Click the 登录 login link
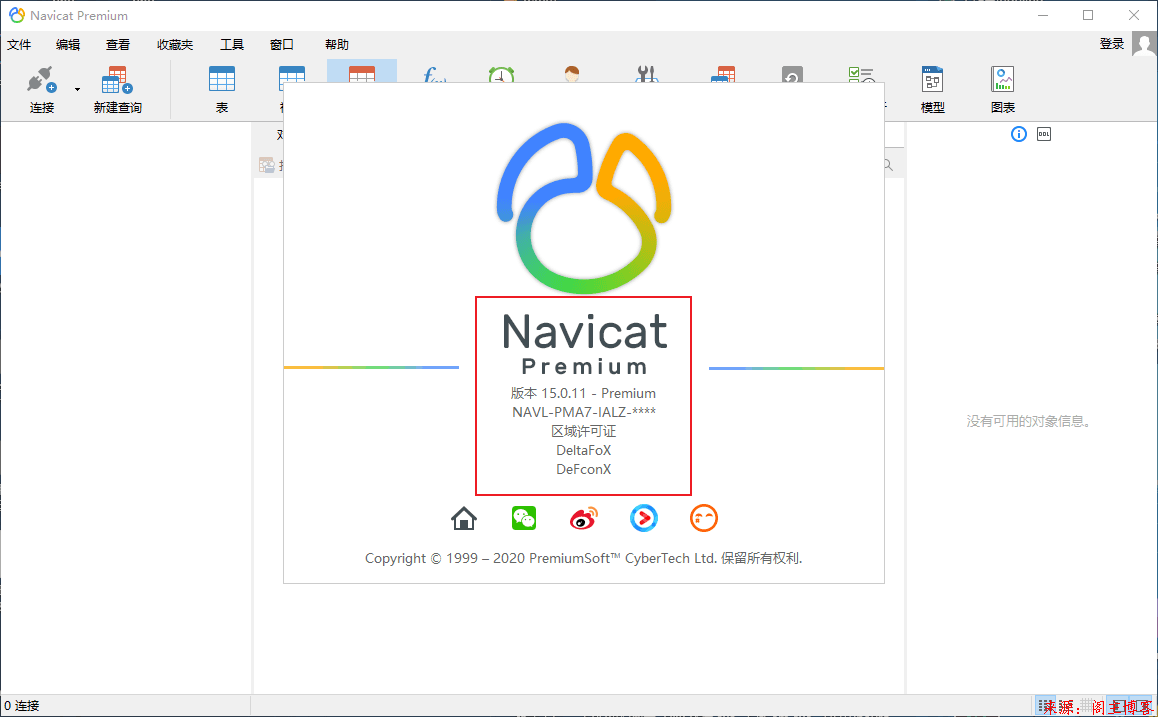This screenshot has width=1158, height=717. (x=1111, y=44)
